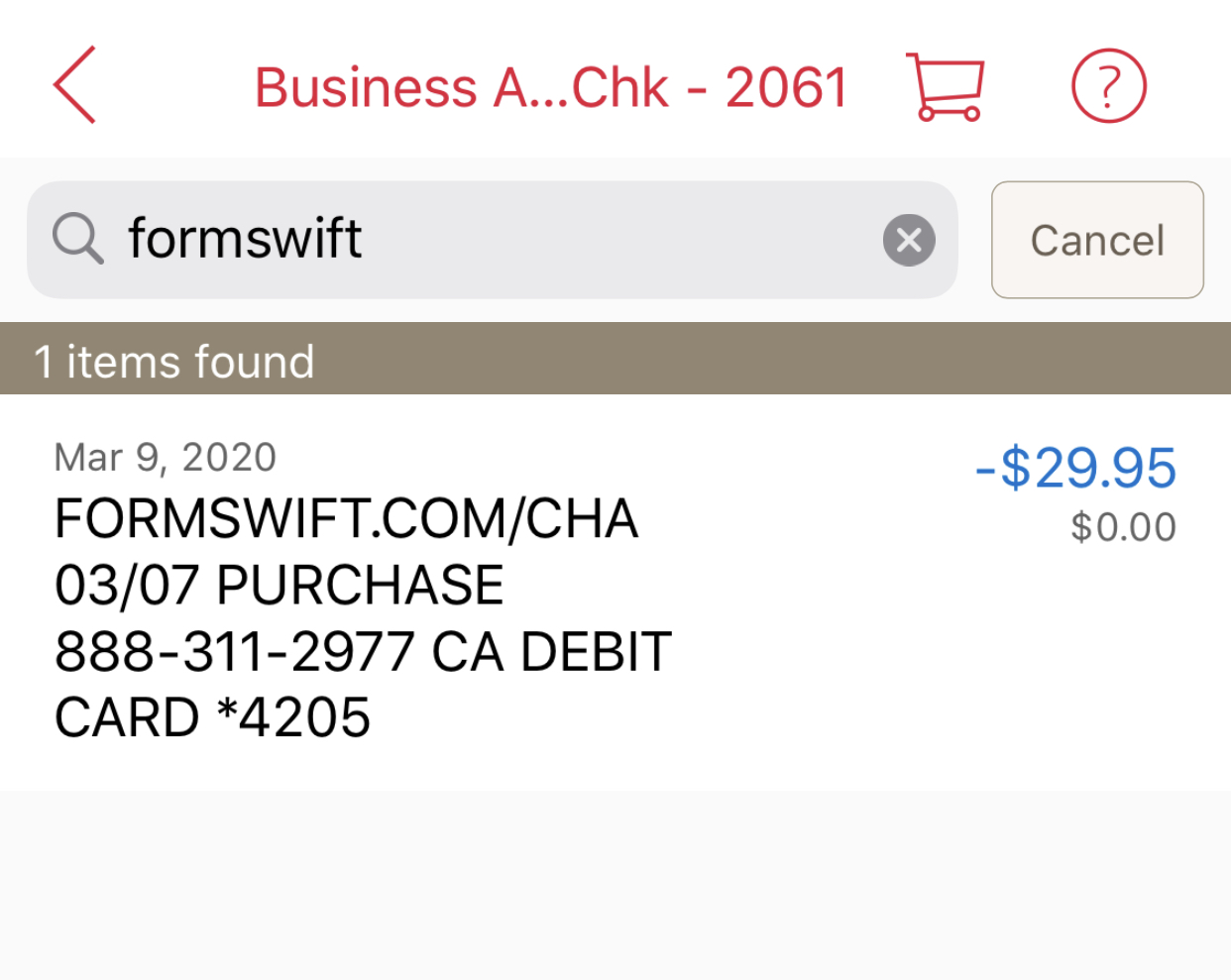
Task: Click the $0.00 balance value
Action: (x=1123, y=527)
